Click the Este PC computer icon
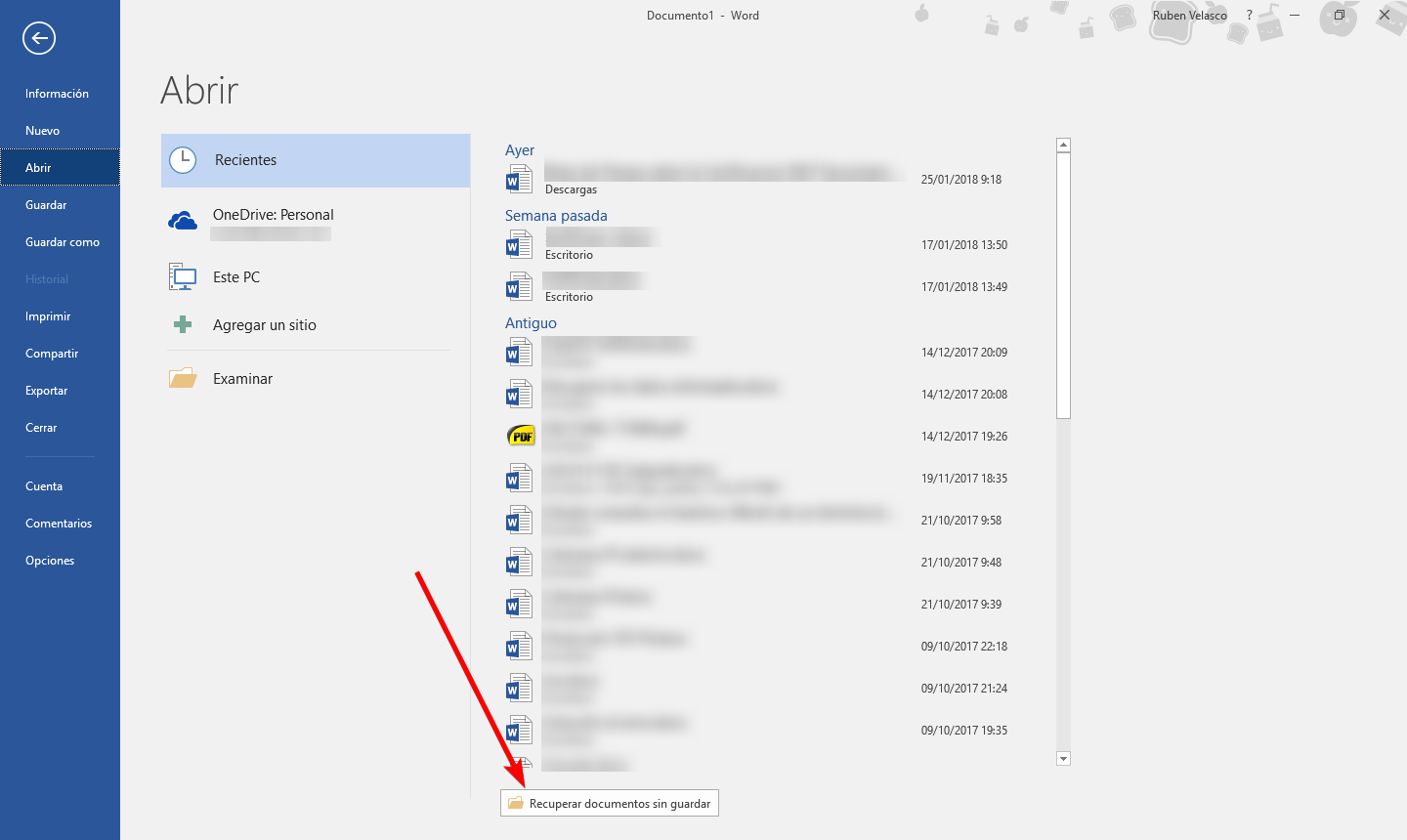The width and height of the screenshot is (1407, 840). pos(183,277)
